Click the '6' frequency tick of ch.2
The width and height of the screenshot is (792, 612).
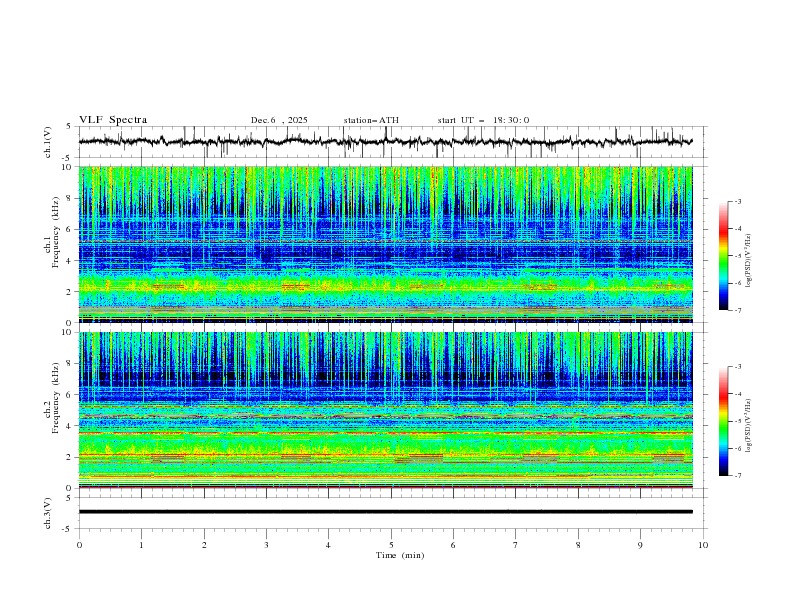(71, 394)
